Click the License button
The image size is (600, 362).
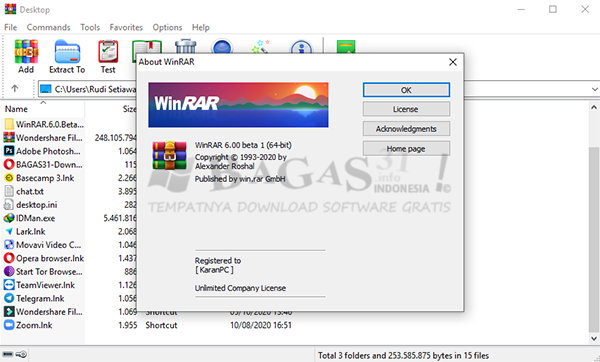406,109
